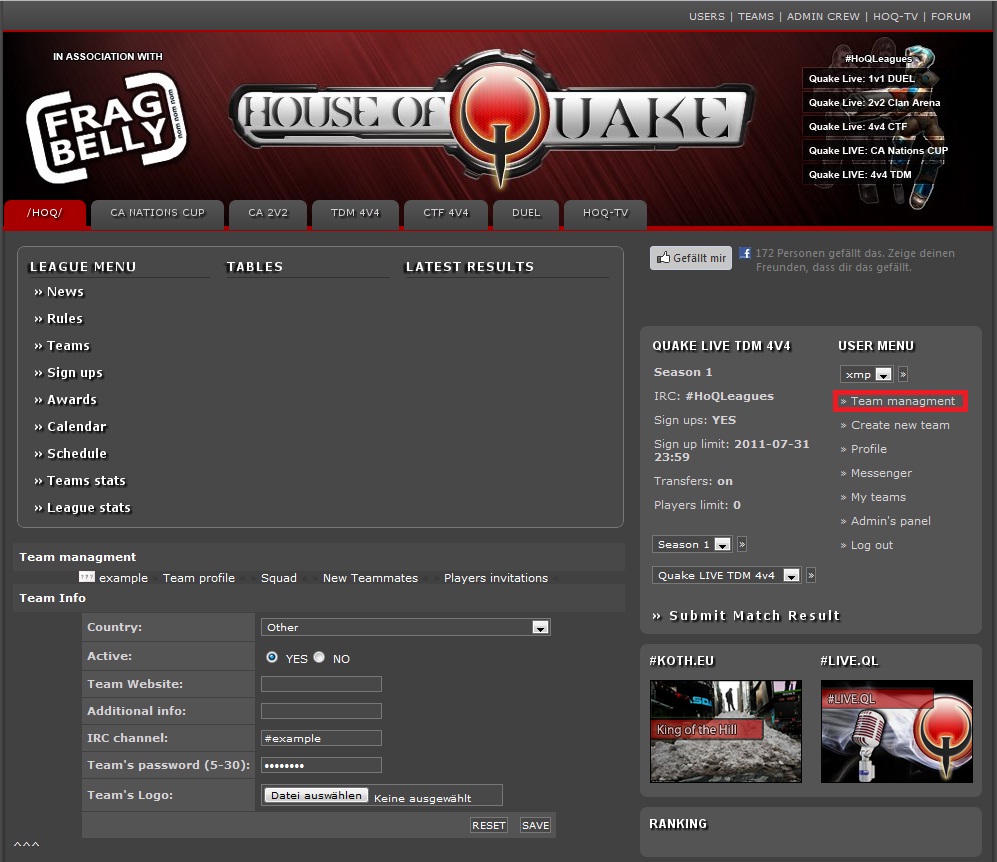Click the TEAMS link in top bar

755,17
